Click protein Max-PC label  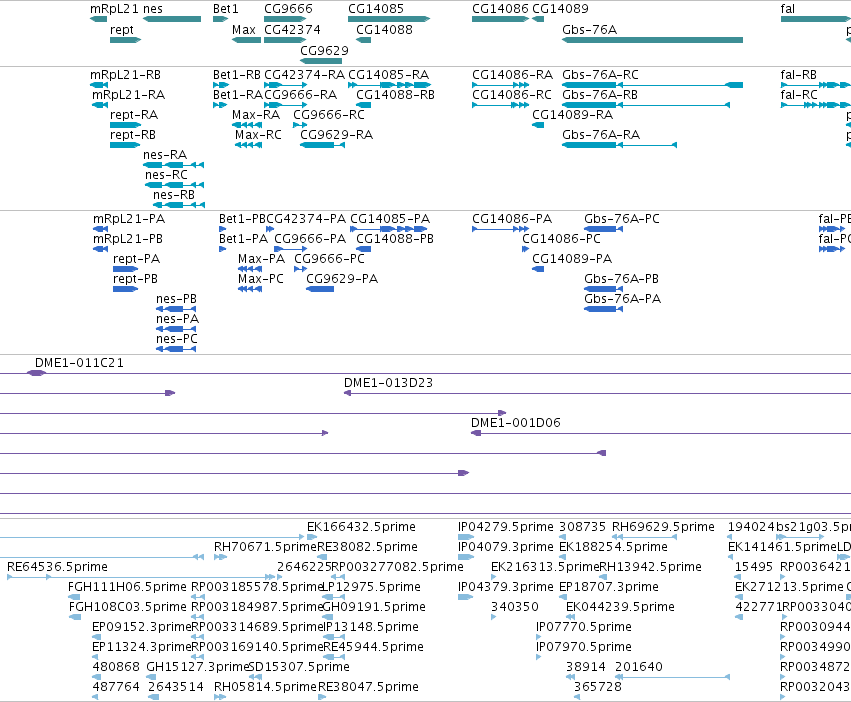[x=261, y=279]
